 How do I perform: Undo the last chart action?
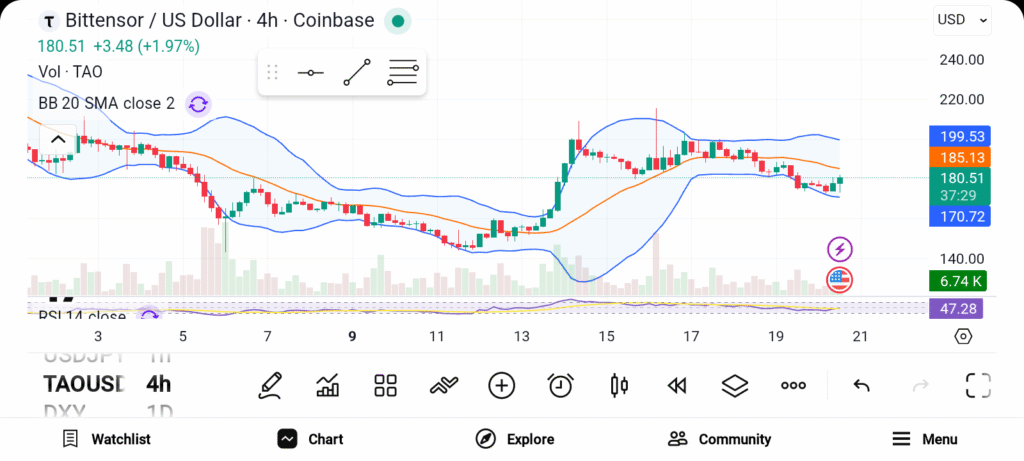click(861, 385)
